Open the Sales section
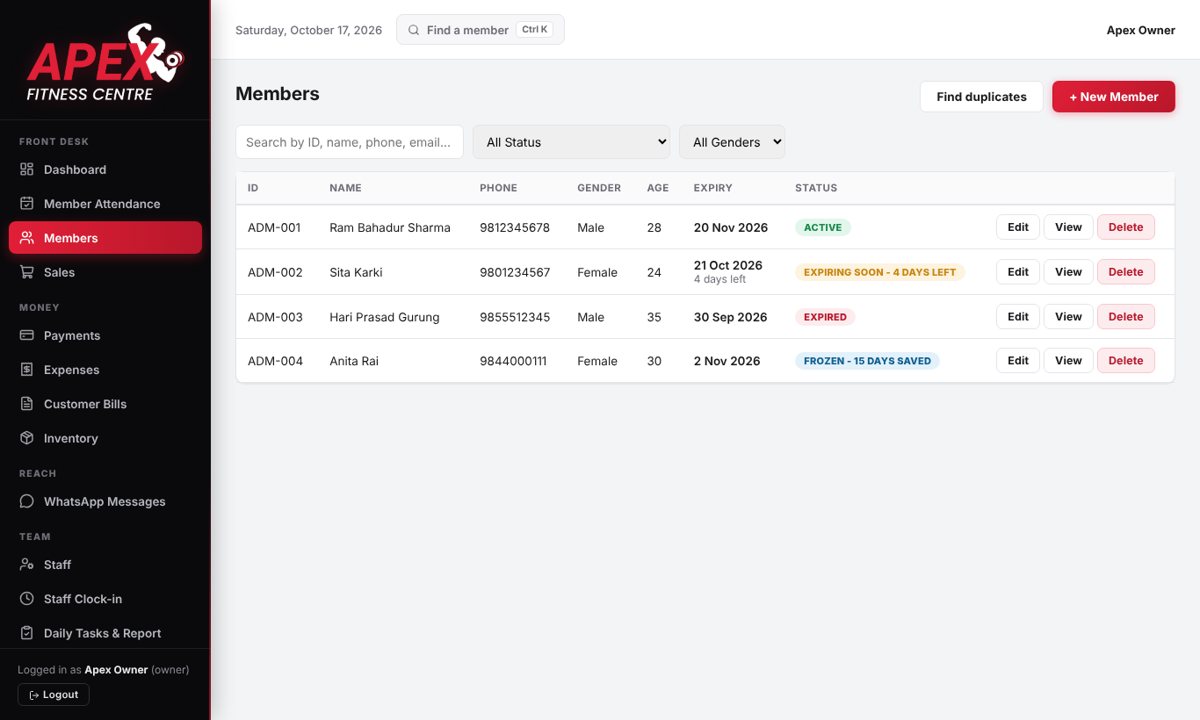The image size is (1200, 720). (105, 272)
